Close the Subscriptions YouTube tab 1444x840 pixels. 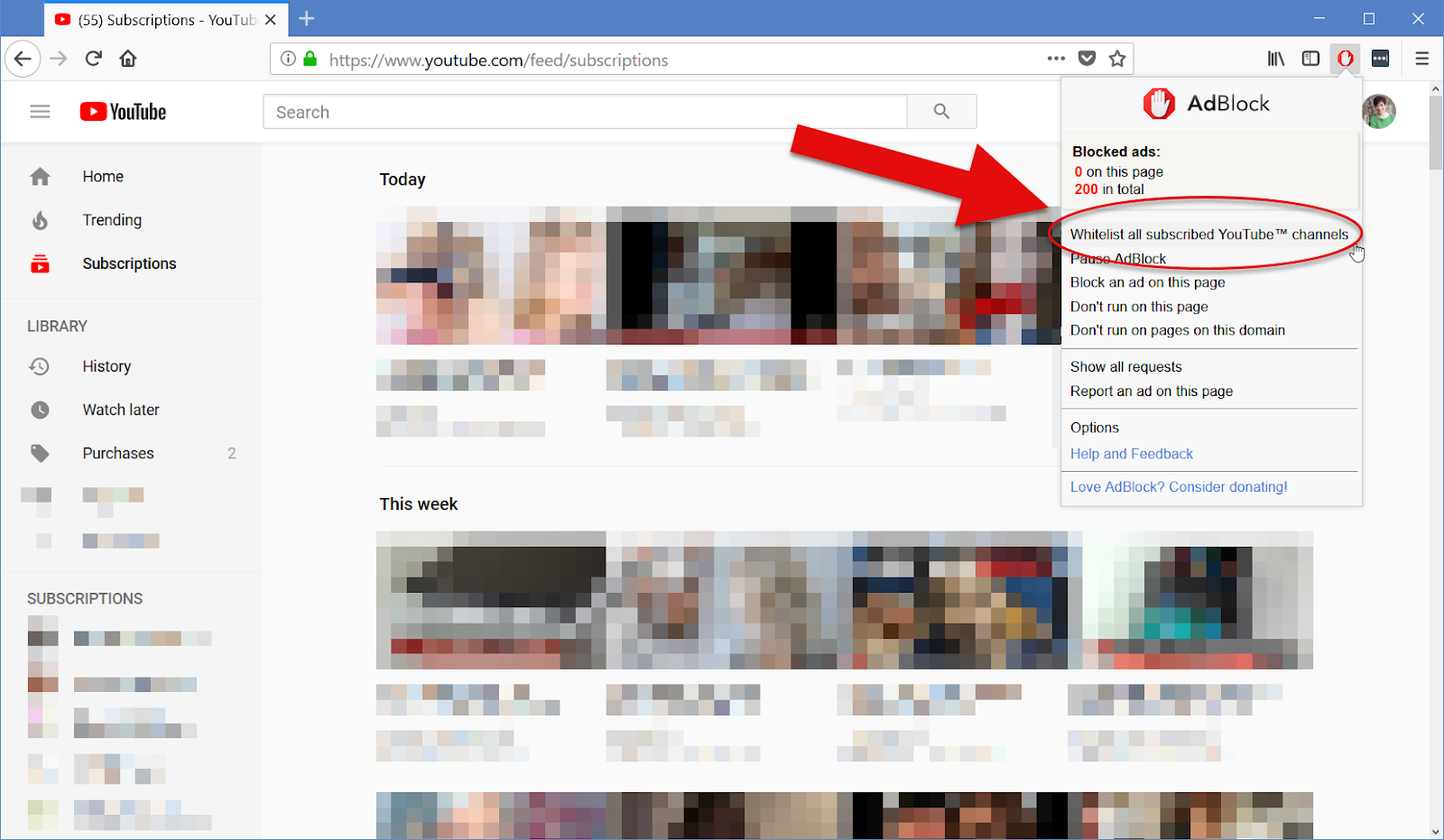271,20
